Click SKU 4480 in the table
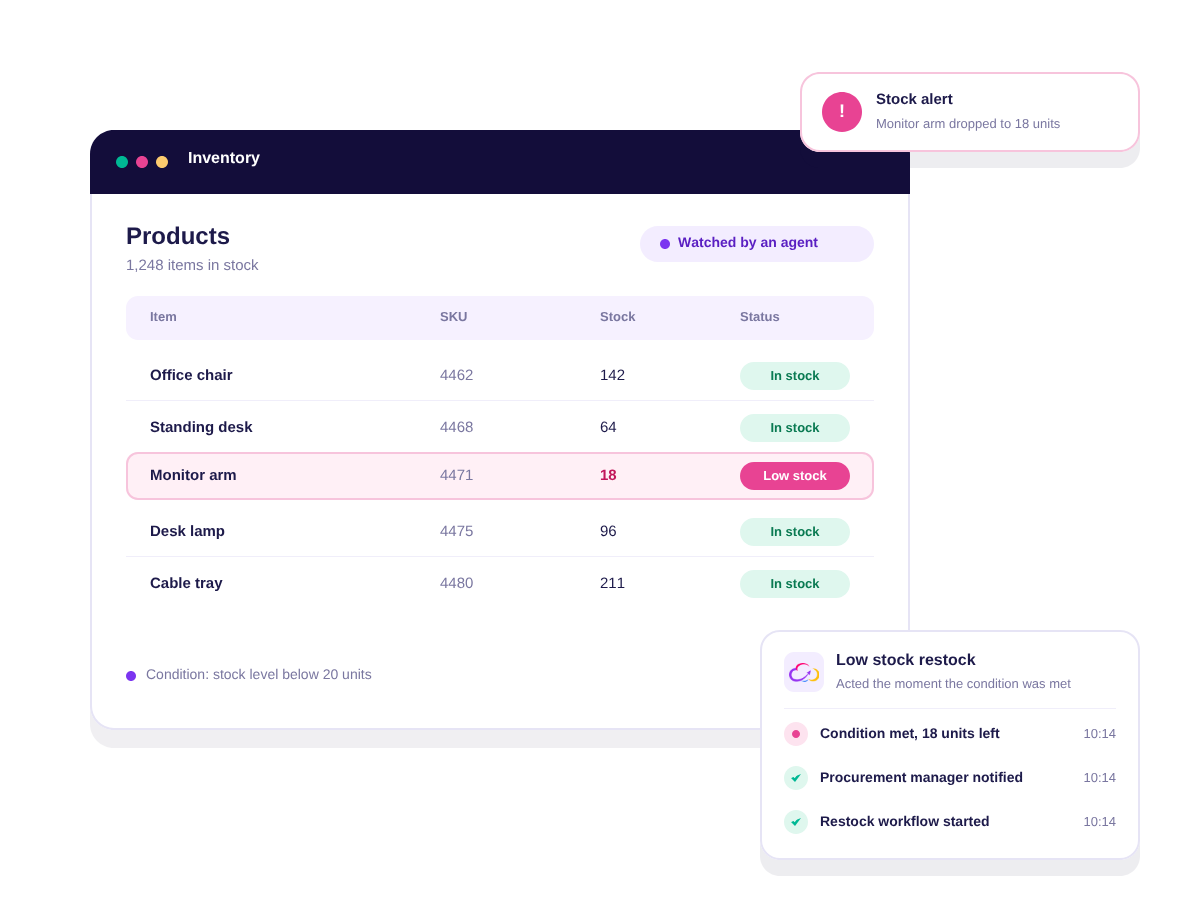The height and width of the screenshot is (900, 1200). tap(457, 583)
